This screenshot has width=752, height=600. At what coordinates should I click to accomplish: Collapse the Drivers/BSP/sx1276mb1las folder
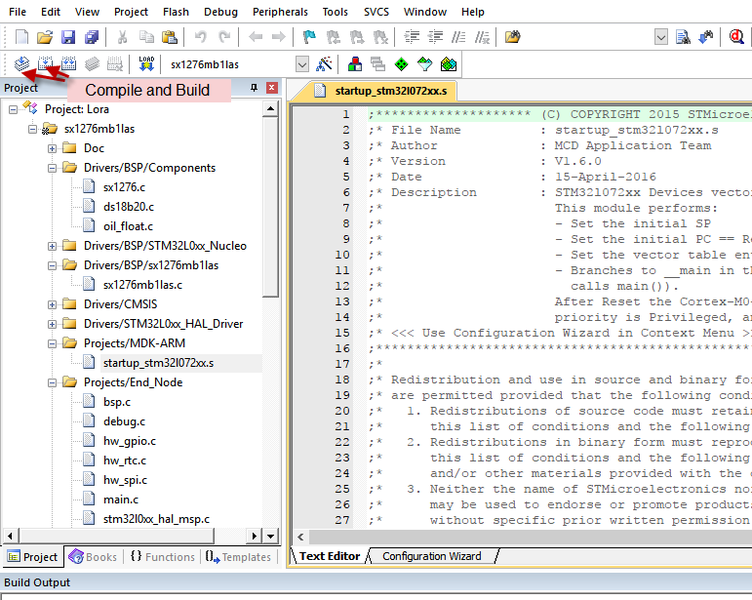coord(52,266)
